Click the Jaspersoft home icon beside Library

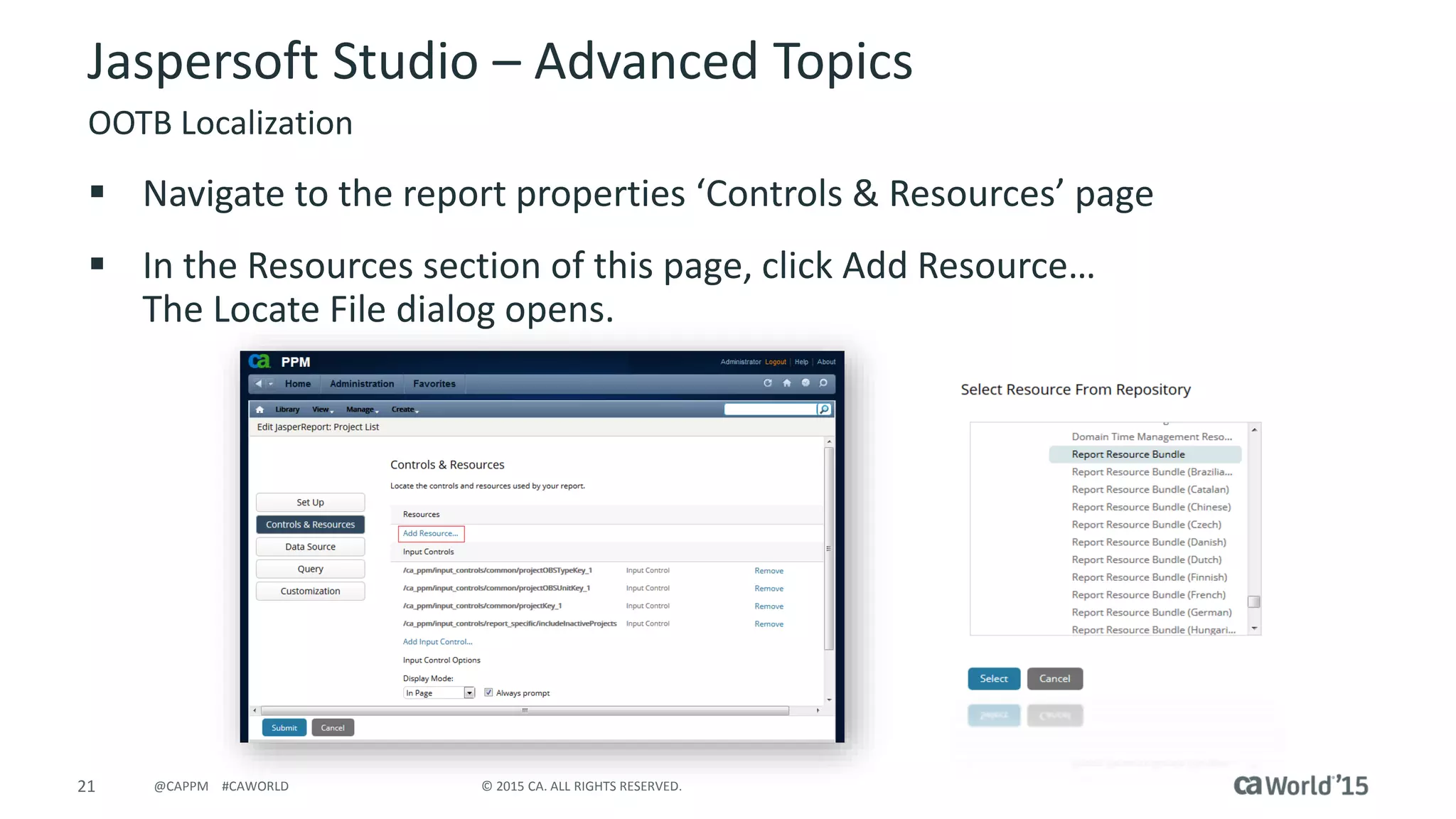coord(260,409)
